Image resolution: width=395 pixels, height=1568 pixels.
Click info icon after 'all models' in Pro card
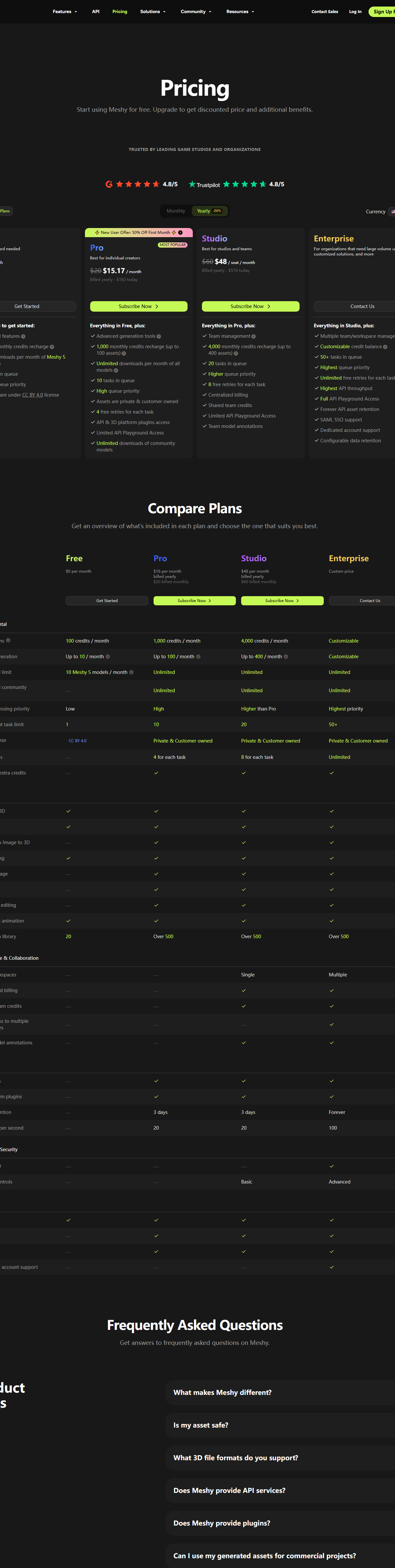[116, 370]
